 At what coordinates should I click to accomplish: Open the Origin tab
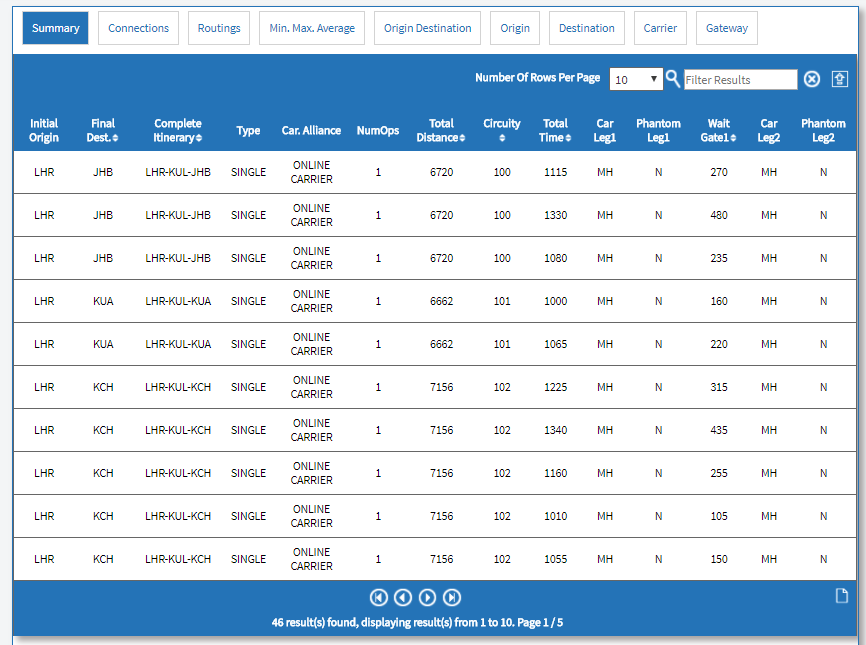point(515,28)
